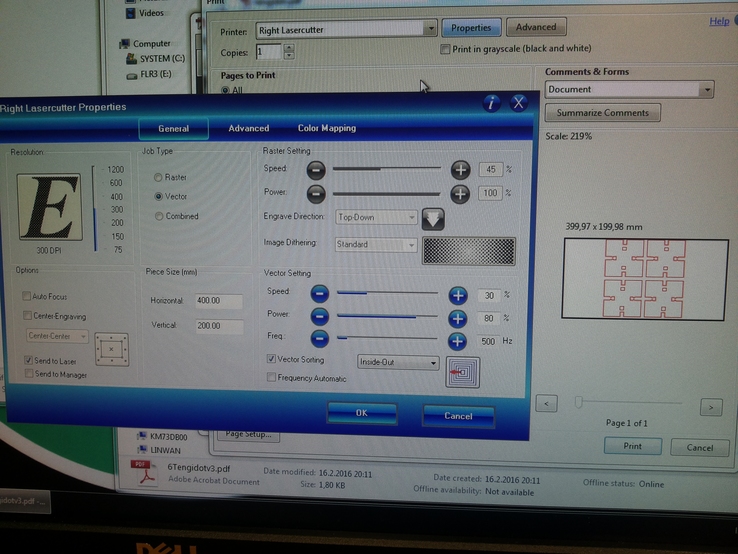The height and width of the screenshot is (554, 738).
Task: Uncheck Send to Laser option
Action: pos(28,360)
